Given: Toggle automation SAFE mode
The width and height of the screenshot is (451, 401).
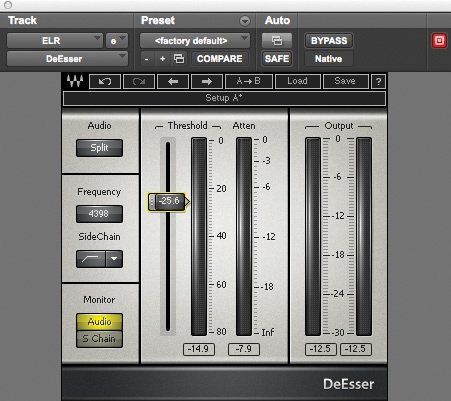Looking at the screenshot, I should click(277, 59).
